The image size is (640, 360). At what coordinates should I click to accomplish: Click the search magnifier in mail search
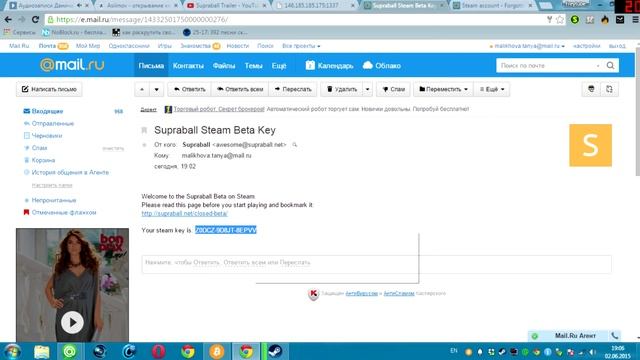(610, 65)
